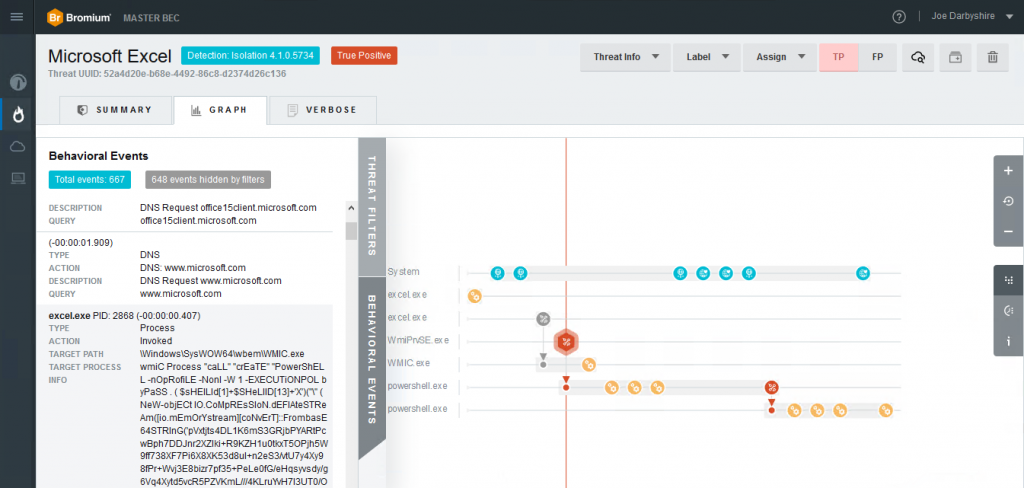Open the help question mark icon
The width and height of the screenshot is (1024, 488).
pyautogui.click(x=899, y=17)
